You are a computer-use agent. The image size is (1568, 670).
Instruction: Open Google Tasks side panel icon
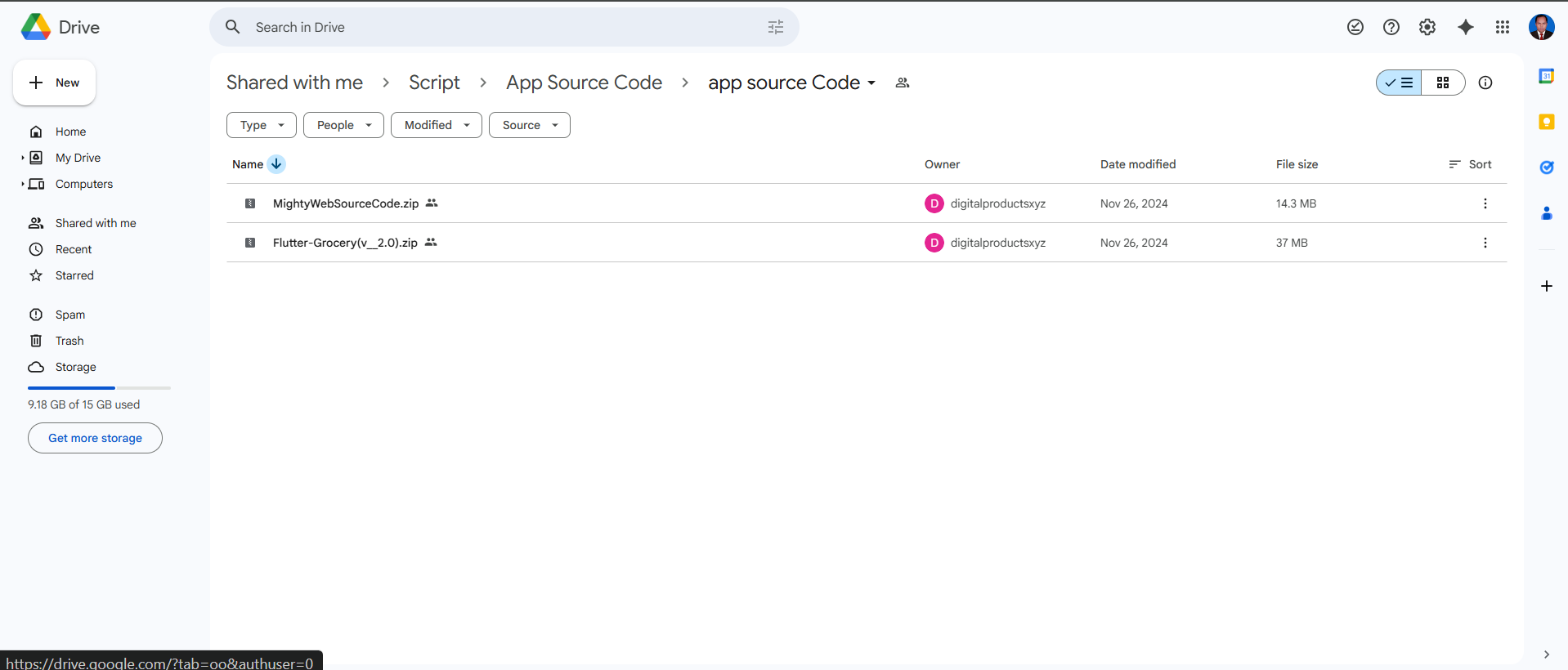[x=1546, y=167]
